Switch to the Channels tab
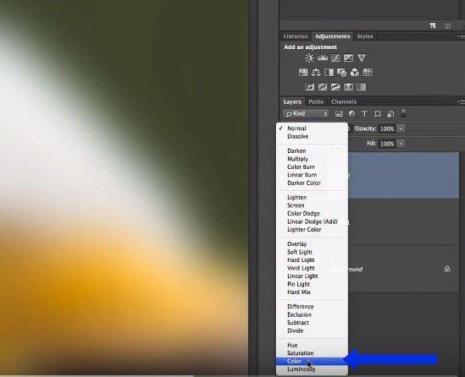The width and height of the screenshot is (465, 377). point(344,102)
